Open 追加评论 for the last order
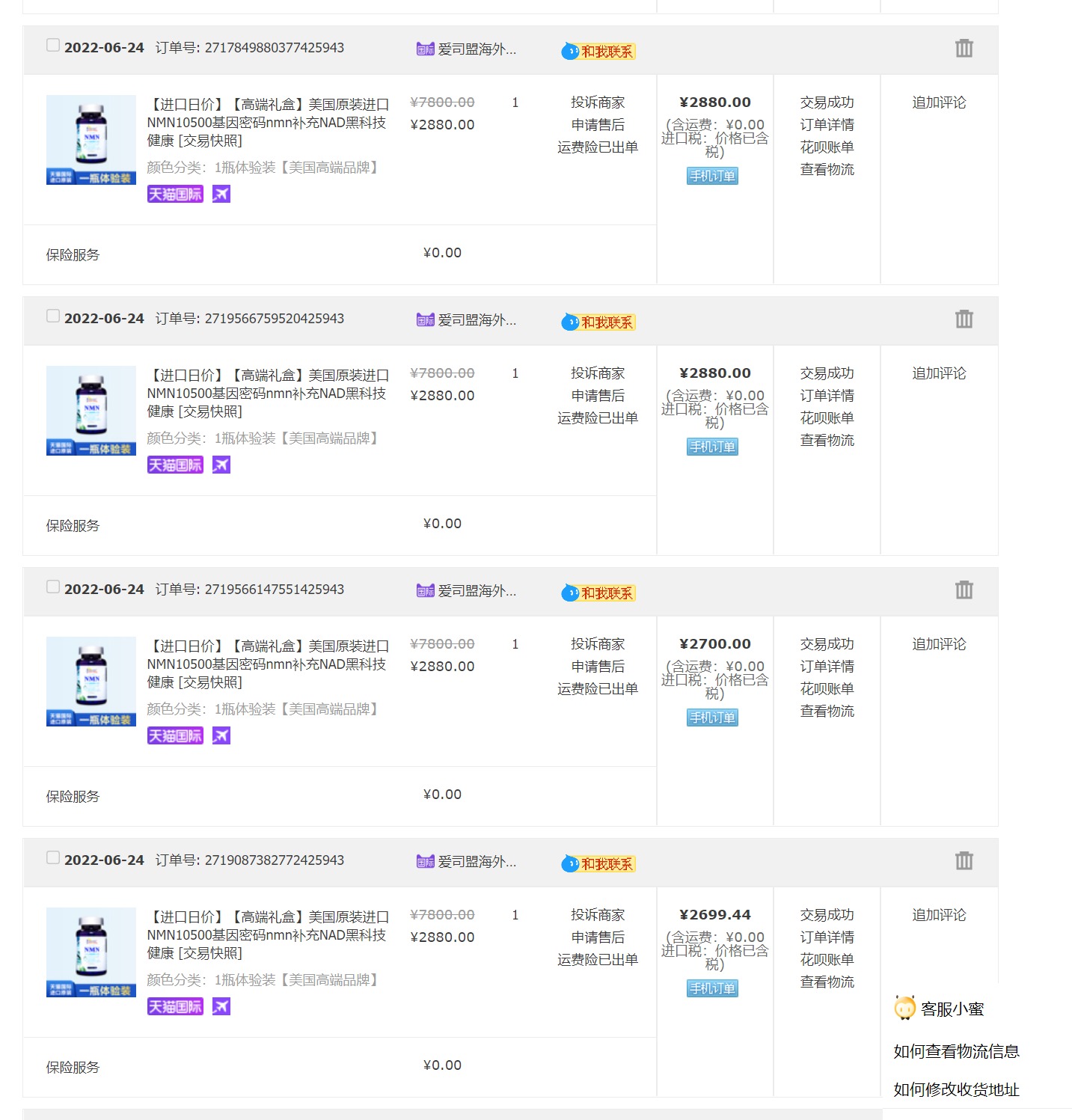 [x=938, y=914]
